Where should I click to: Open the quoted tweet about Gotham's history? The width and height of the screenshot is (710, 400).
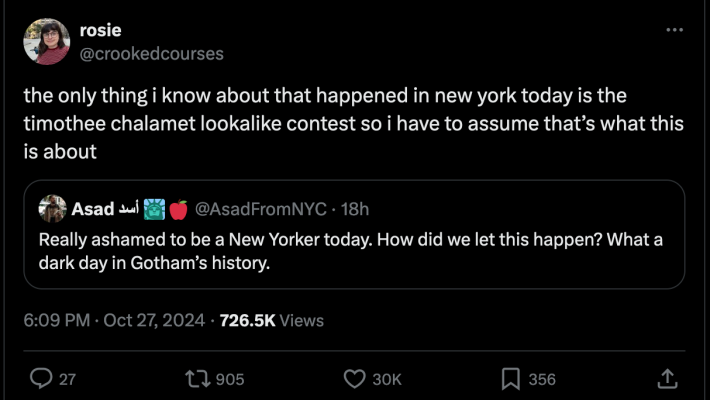pos(350,252)
